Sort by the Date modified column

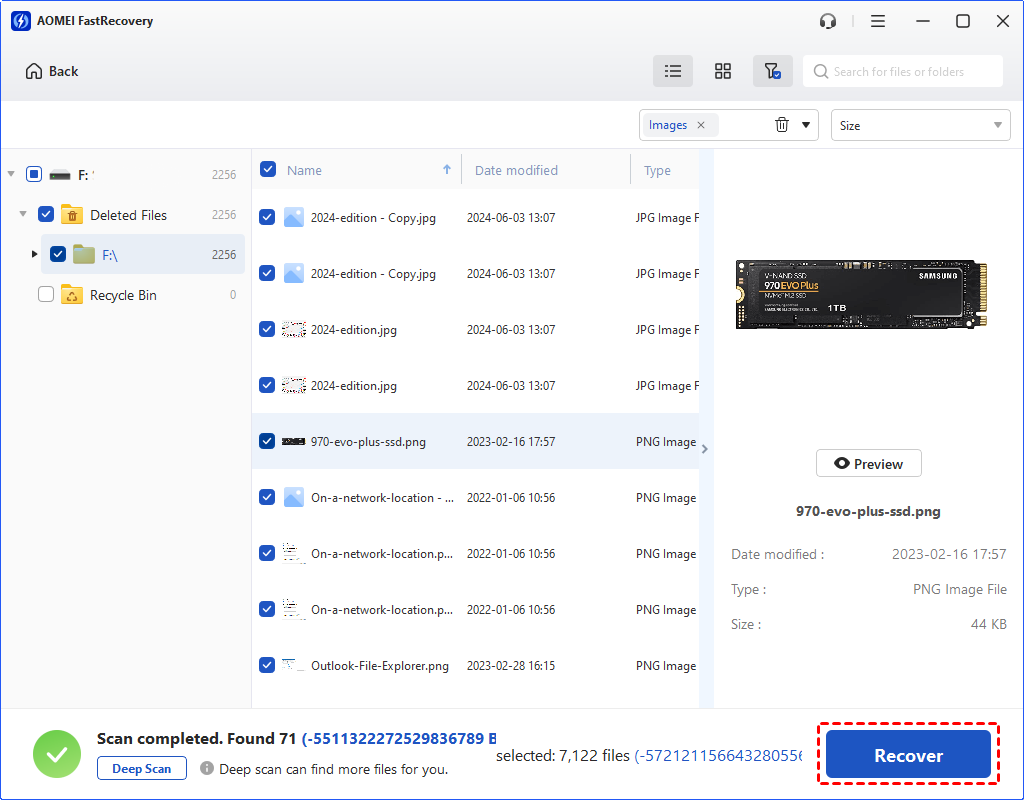coord(516,170)
